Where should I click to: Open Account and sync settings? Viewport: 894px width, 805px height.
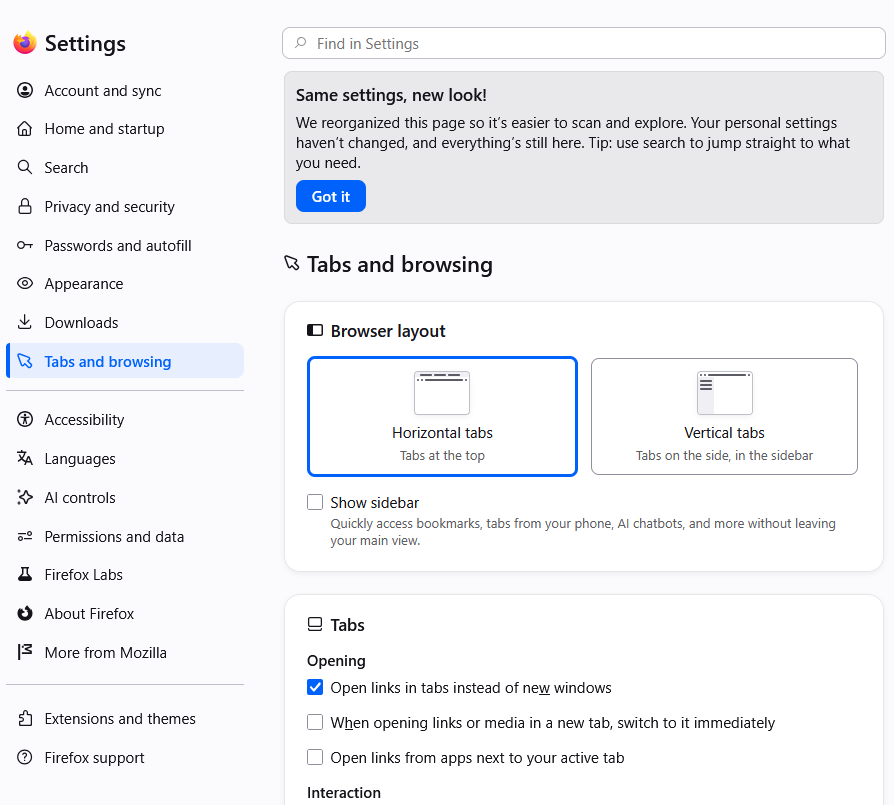(125, 90)
